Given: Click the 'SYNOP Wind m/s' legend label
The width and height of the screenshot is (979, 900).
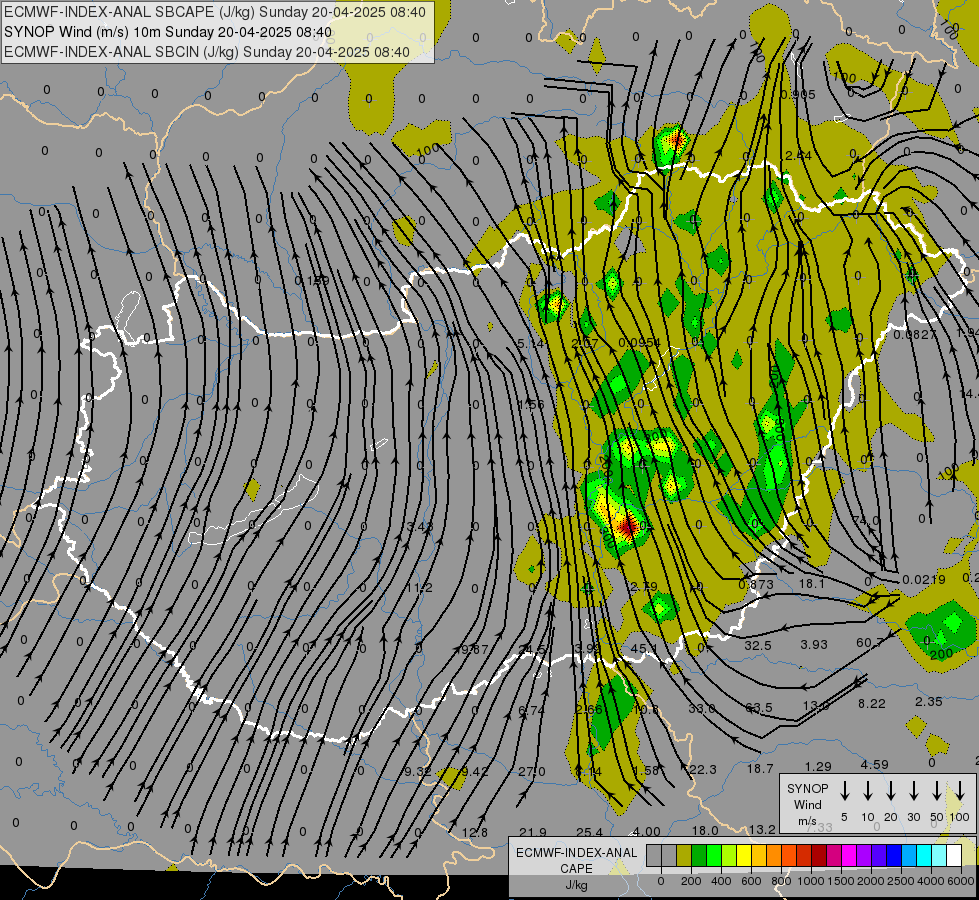Looking at the screenshot, I should [x=807, y=804].
